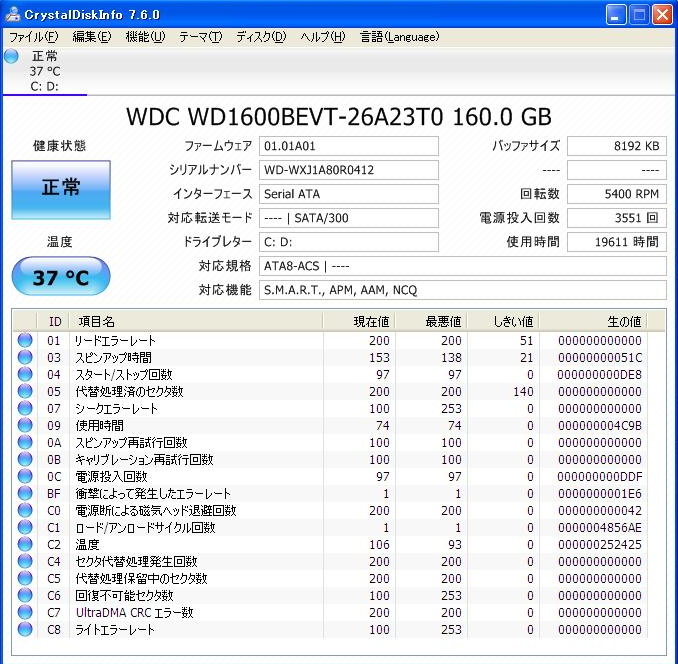The height and width of the screenshot is (664, 678).
Task: Select the 代替処理済のセクタ数 row name
Action: (x=129, y=392)
